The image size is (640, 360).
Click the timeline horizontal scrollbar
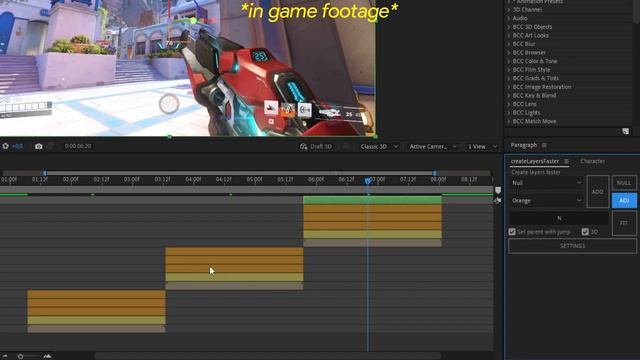[267, 356]
